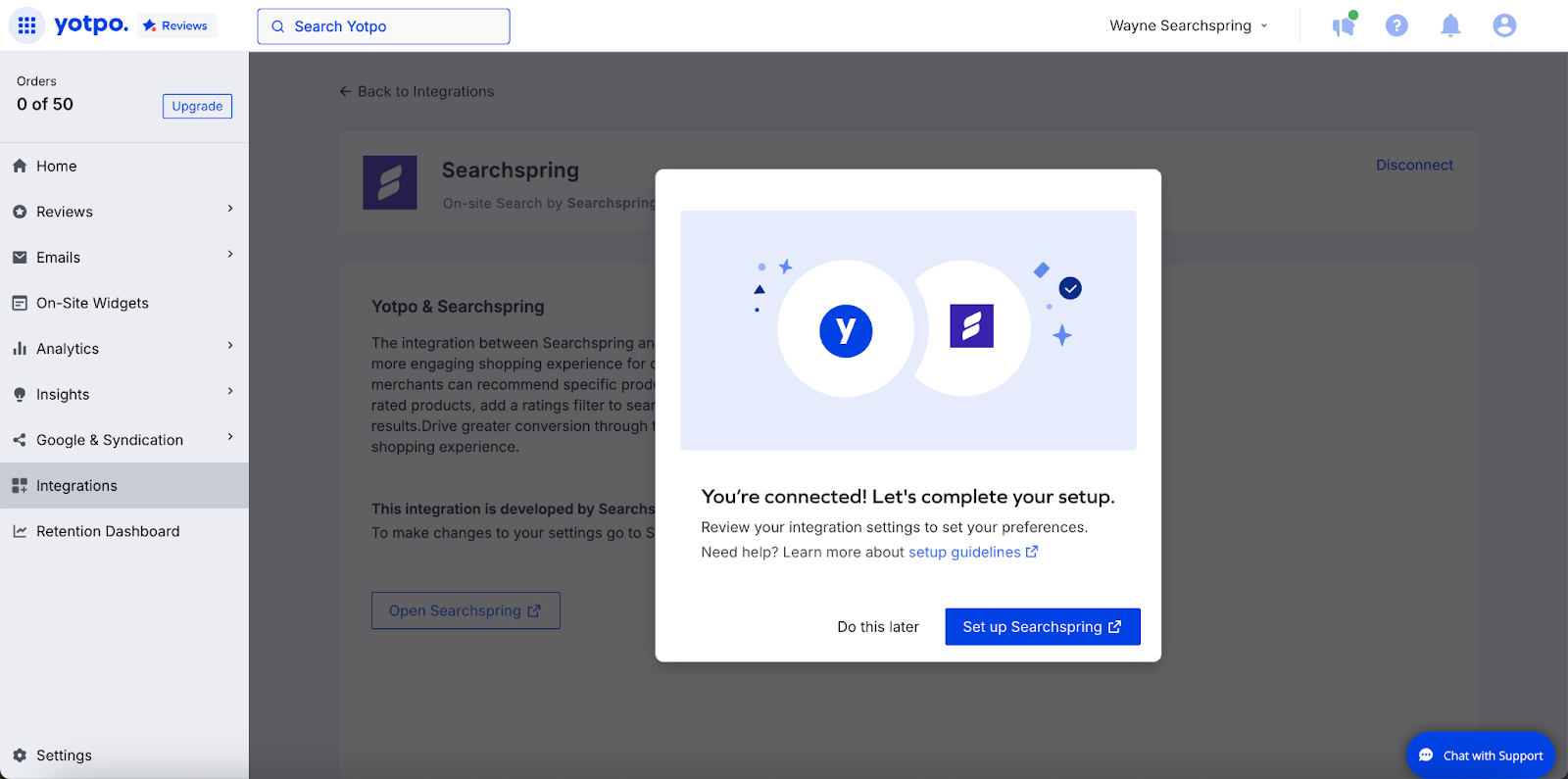Screen dimensions: 1568x779
Task: Open Google & Syndication in sidebar
Action: pos(124,440)
